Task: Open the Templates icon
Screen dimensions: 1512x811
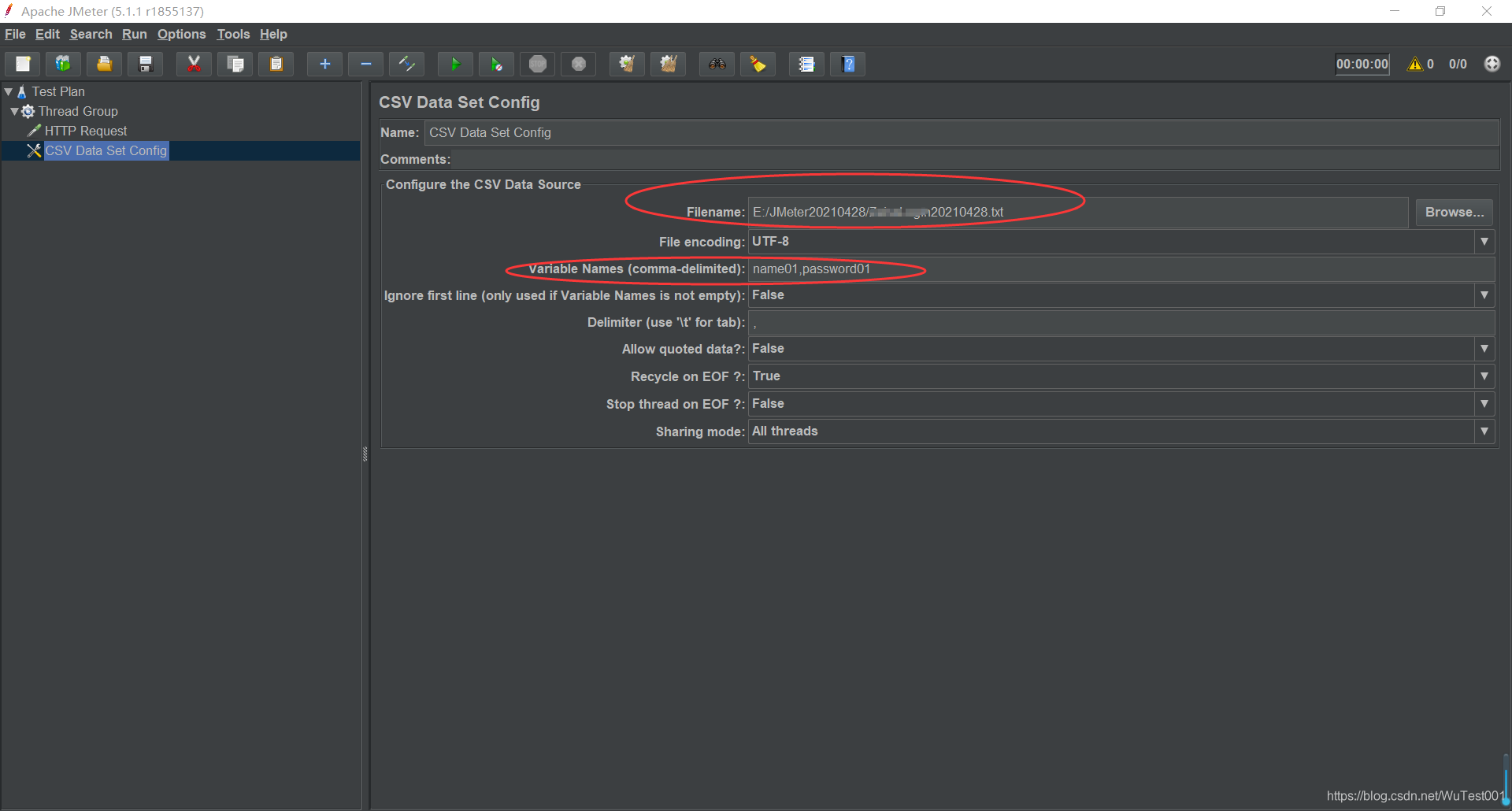Action: [63, 64]
